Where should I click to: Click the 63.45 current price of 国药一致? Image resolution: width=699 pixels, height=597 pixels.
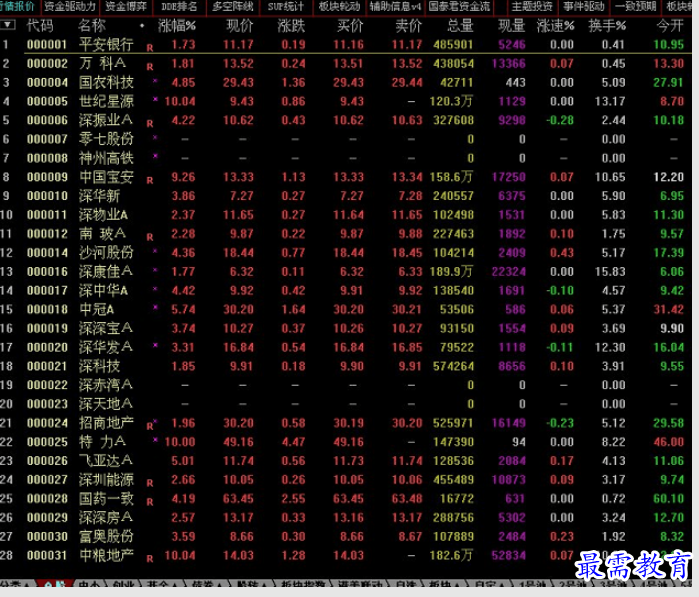pos(238,498)
